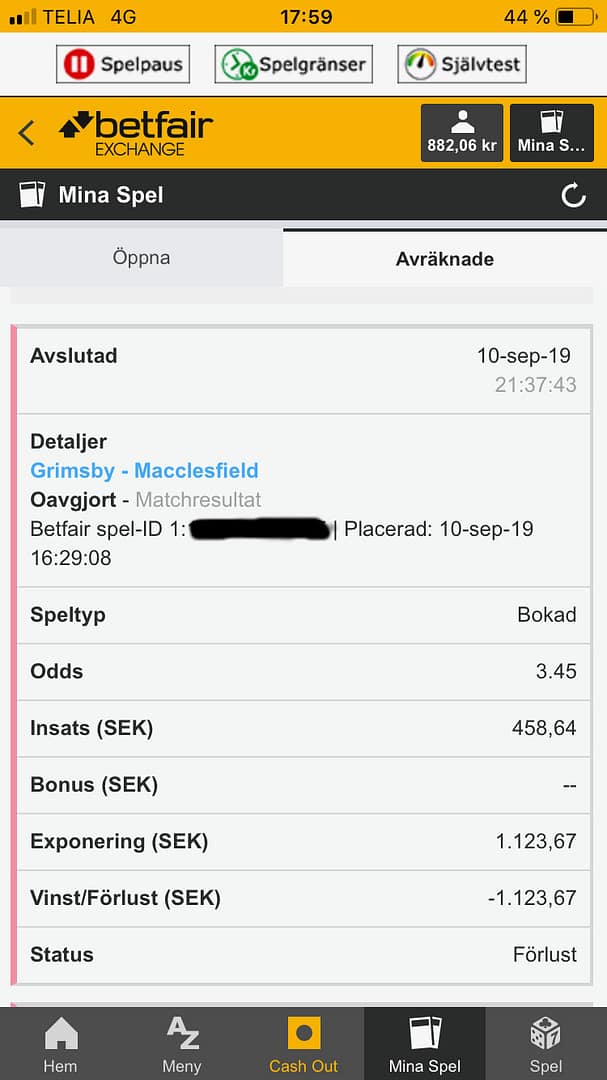Select the Avräknade tab
Image resolution: width=607 pixels, height=1080 pixels.
[x=445, y=259]
